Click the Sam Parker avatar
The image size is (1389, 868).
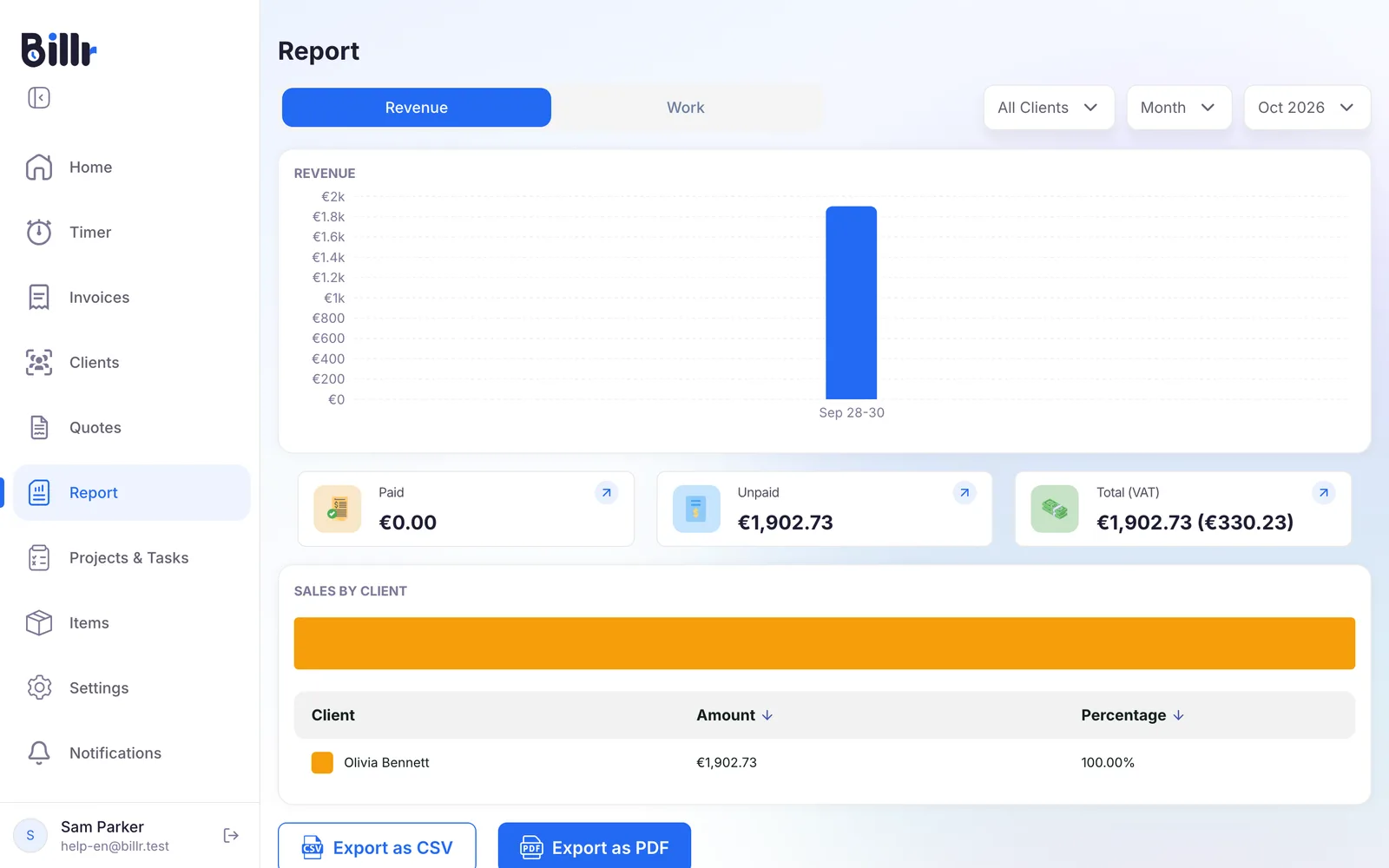click(30, 835)
